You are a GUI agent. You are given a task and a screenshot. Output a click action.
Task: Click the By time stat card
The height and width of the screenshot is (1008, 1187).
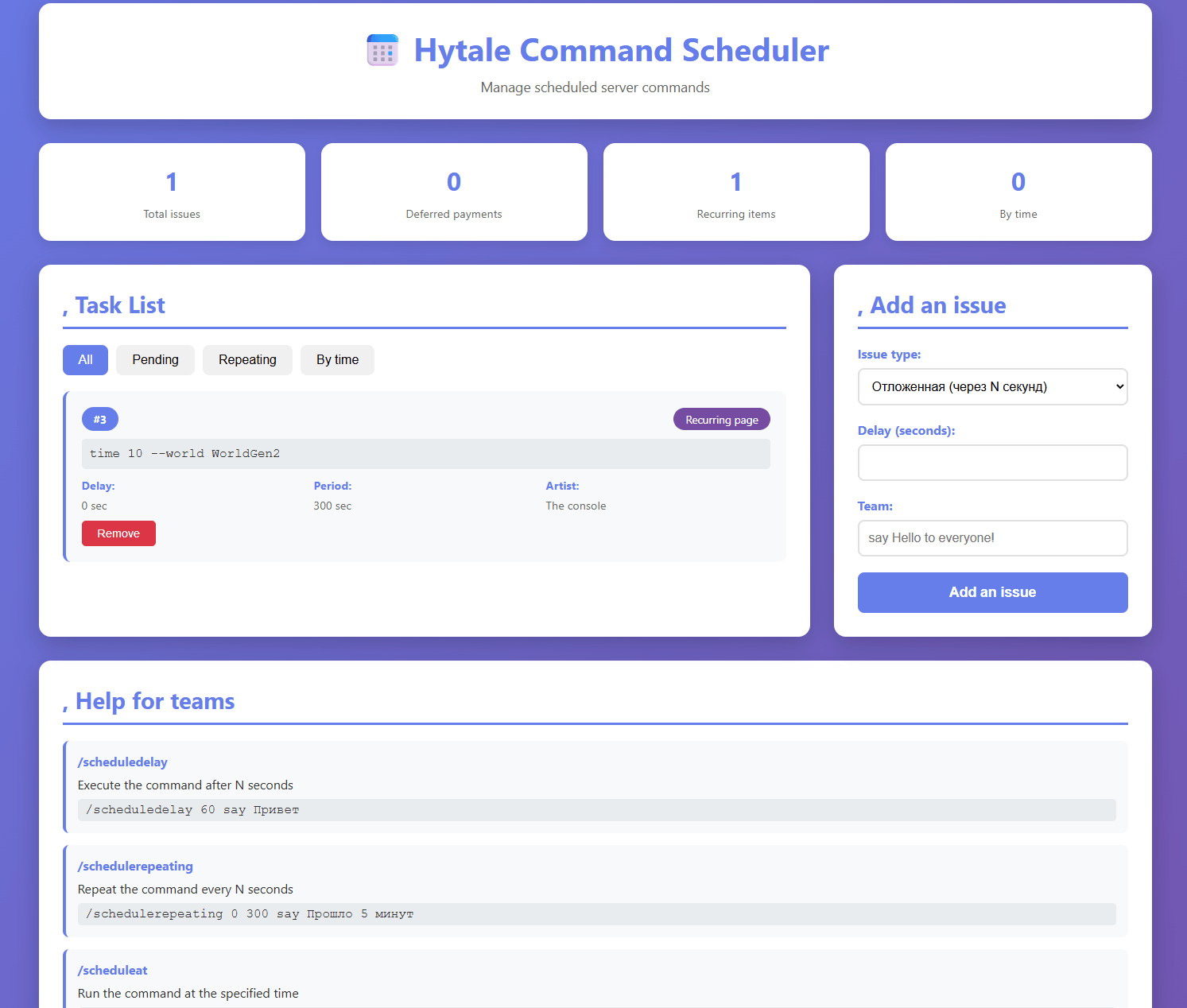tap(1018, 192)
